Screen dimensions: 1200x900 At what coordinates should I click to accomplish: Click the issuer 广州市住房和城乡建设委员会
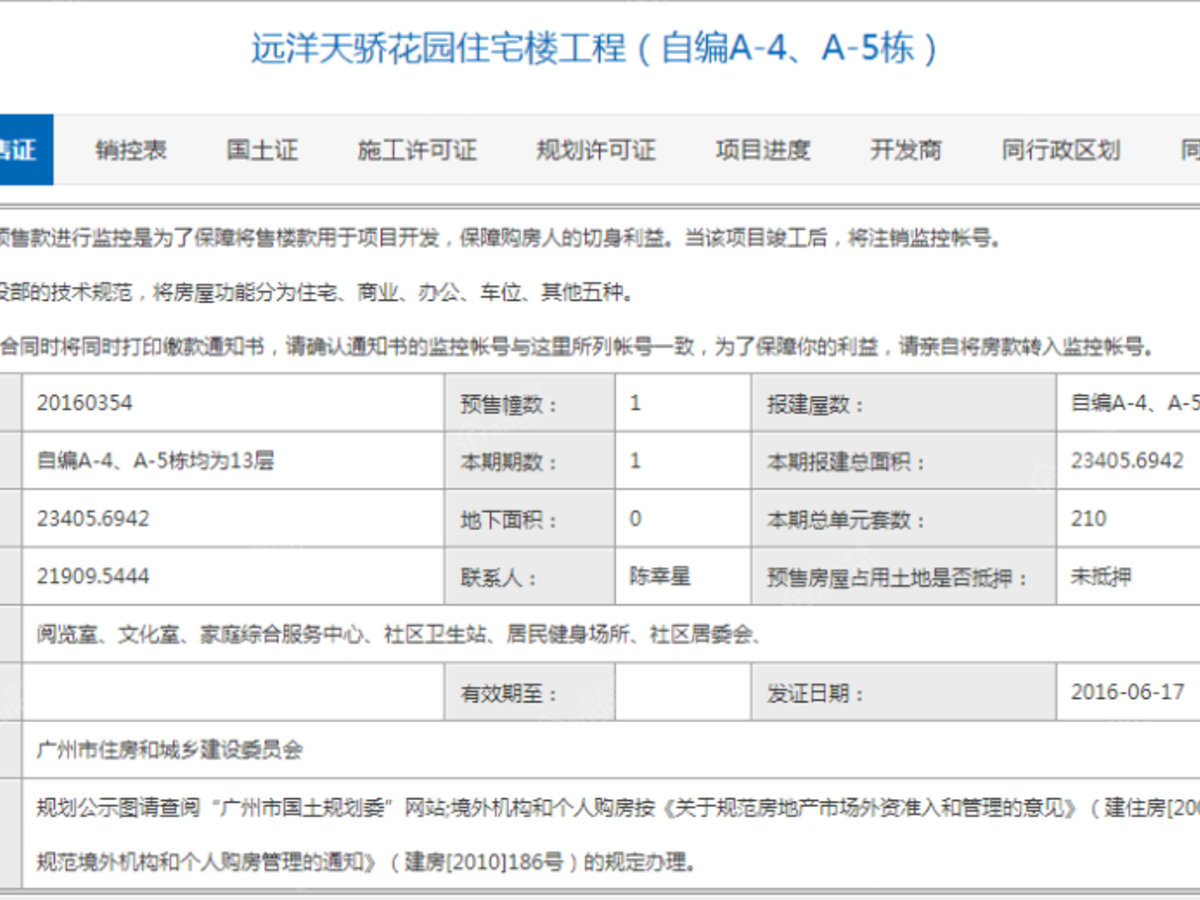click(169, 749)
